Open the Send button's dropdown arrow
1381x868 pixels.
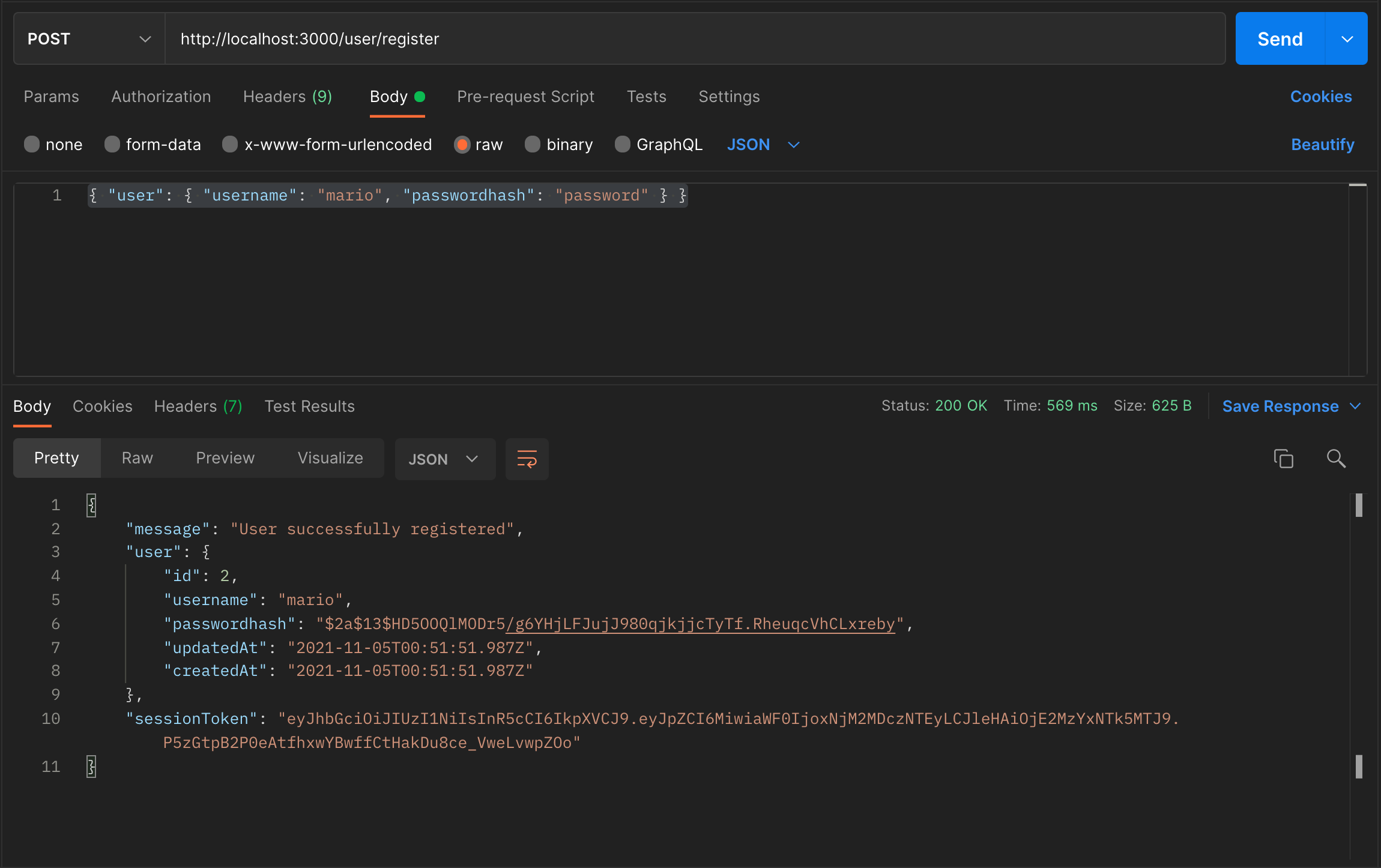click(x=1347, y=38)
